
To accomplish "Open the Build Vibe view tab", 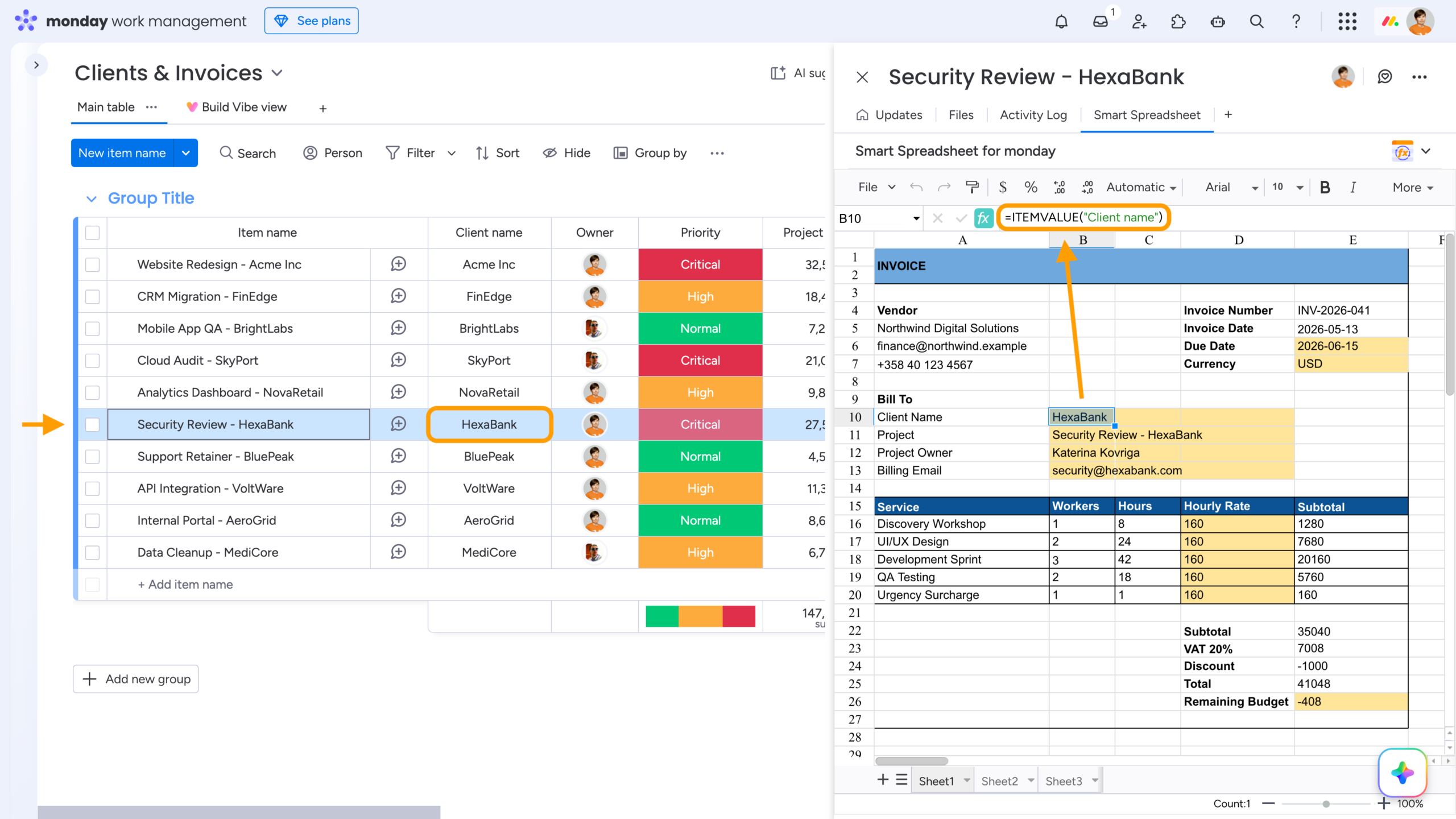I will click(x=237, y=107).
